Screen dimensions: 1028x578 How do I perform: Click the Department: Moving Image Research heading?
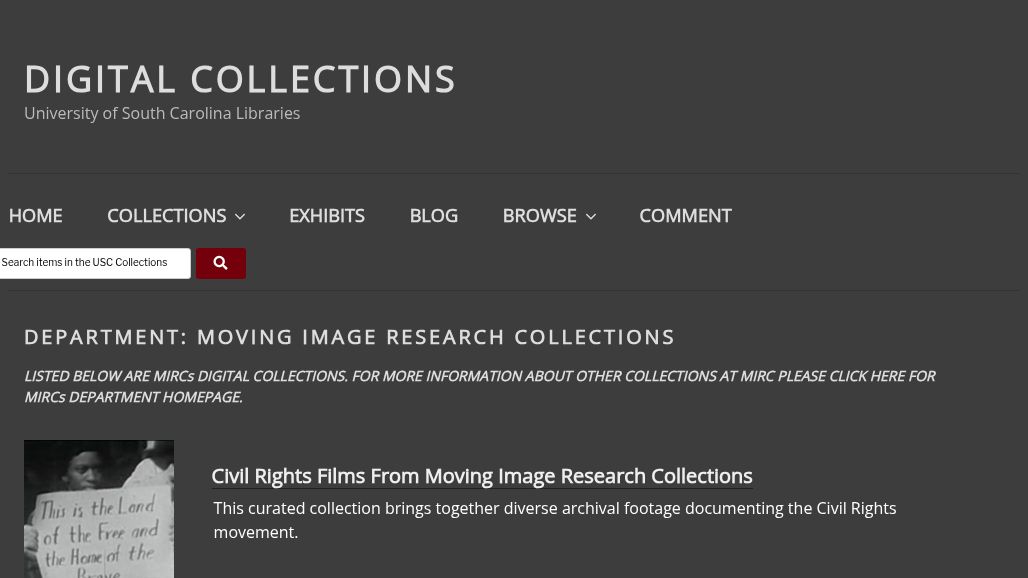(x=349, y=337)
